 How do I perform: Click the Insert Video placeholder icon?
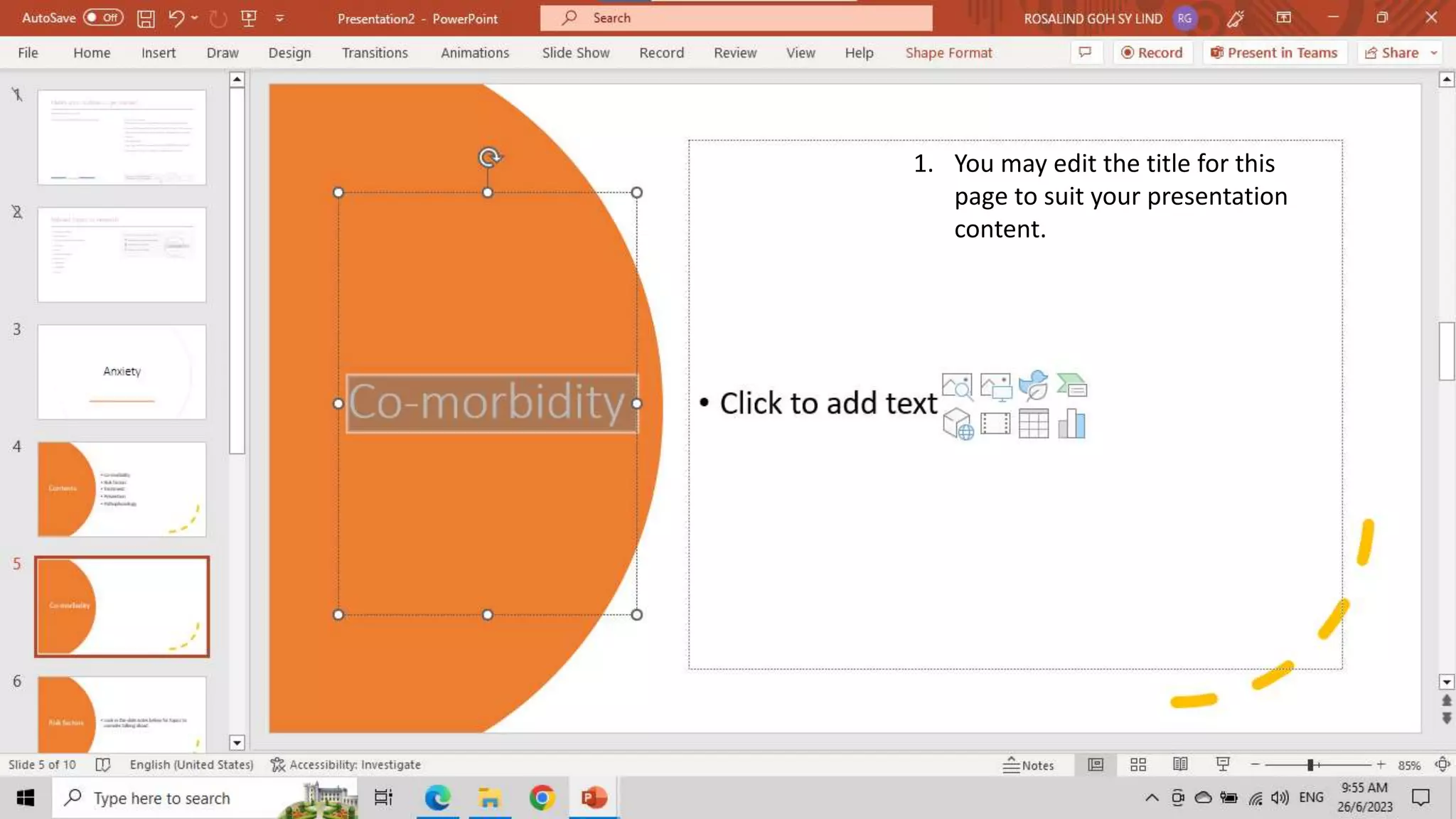tap(995, 424)
